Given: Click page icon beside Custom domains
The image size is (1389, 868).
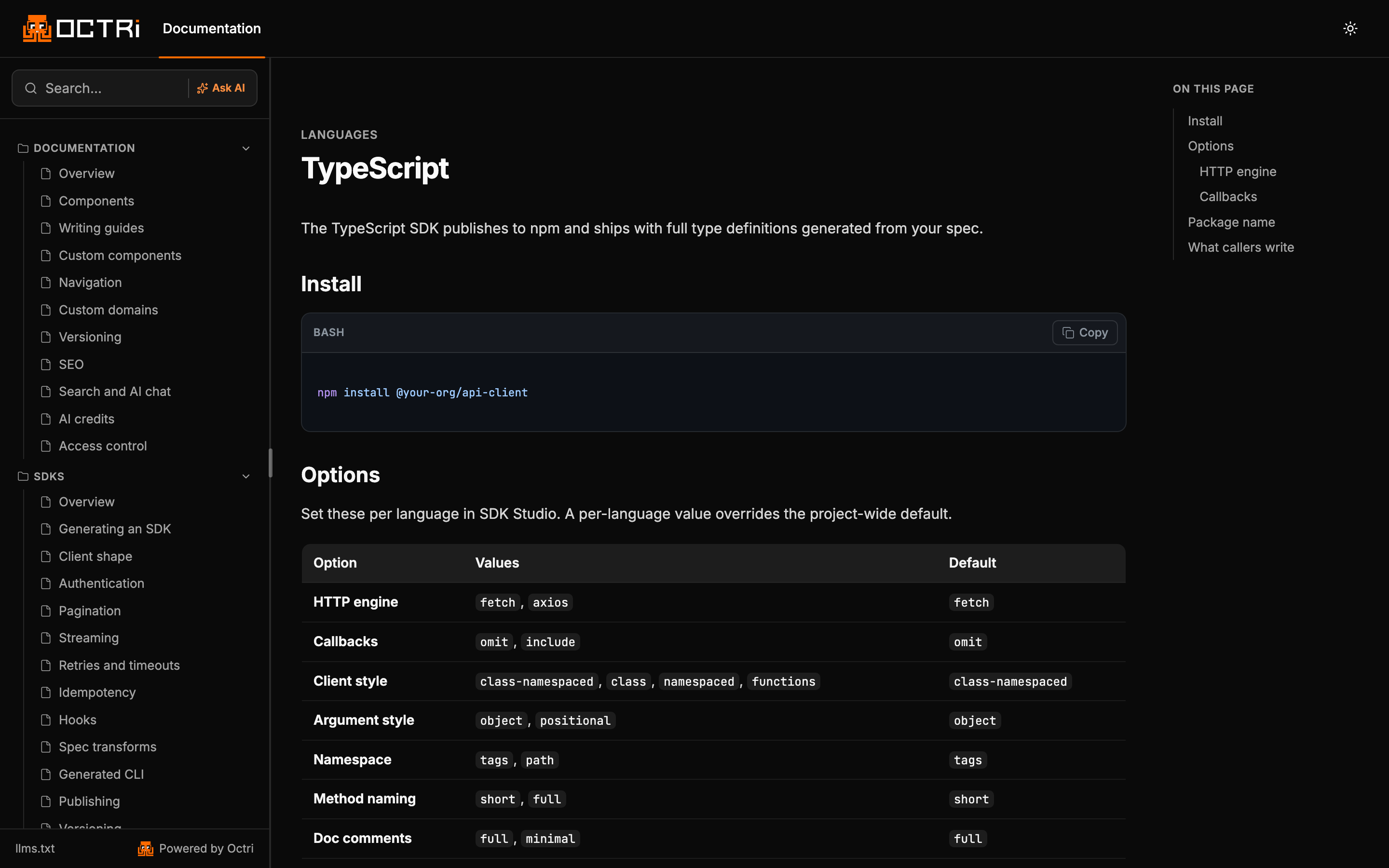Looking at the screenshot, I should 46,310.
